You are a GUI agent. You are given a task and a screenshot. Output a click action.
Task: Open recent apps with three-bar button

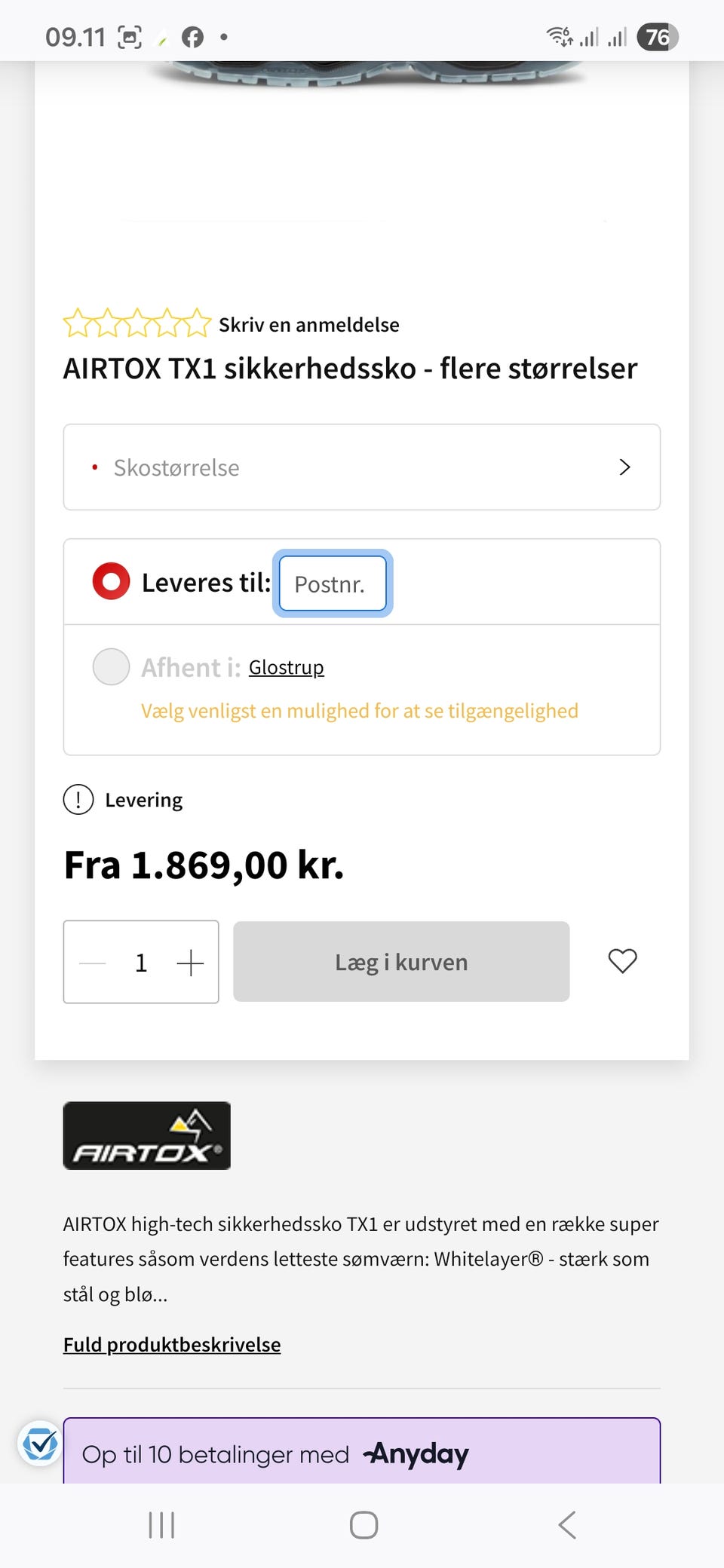point(161,1524)
